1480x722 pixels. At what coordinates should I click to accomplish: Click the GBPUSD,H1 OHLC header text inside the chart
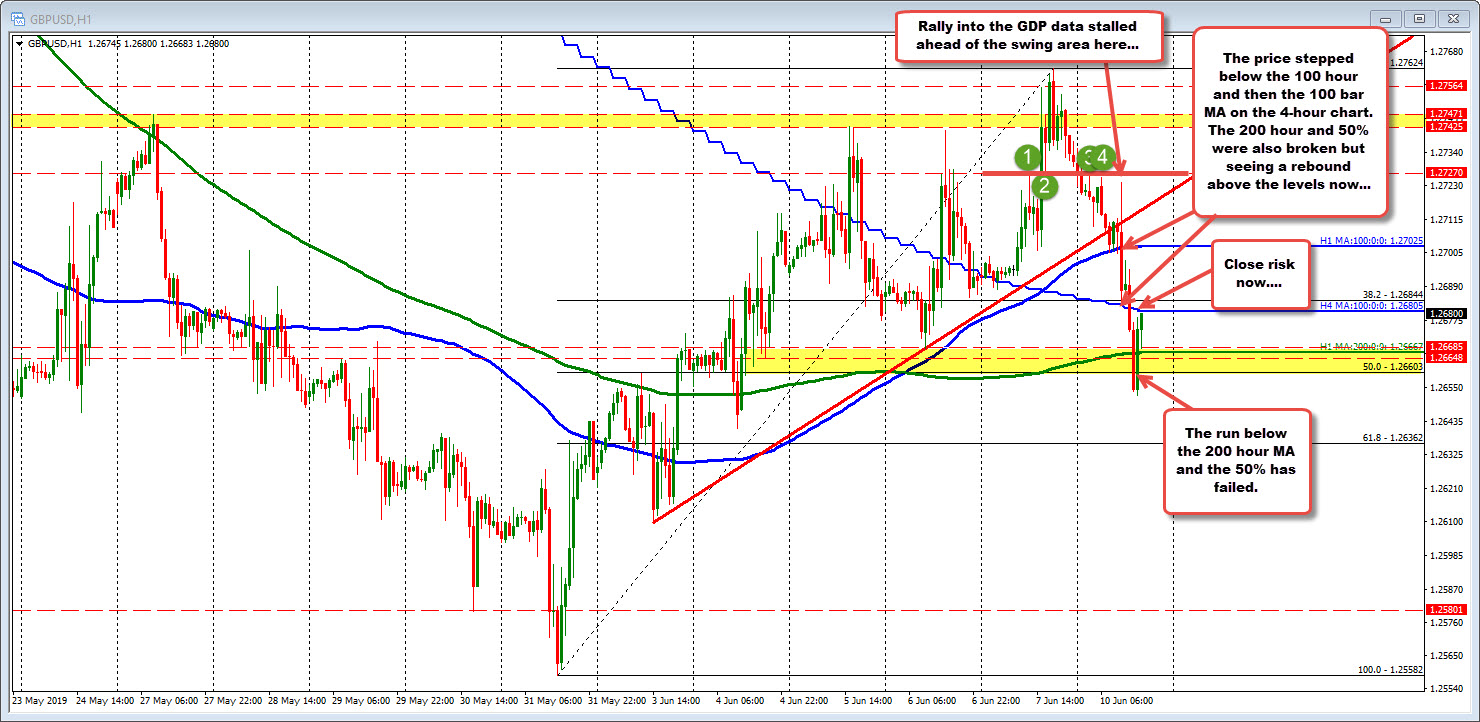(128, 43)
